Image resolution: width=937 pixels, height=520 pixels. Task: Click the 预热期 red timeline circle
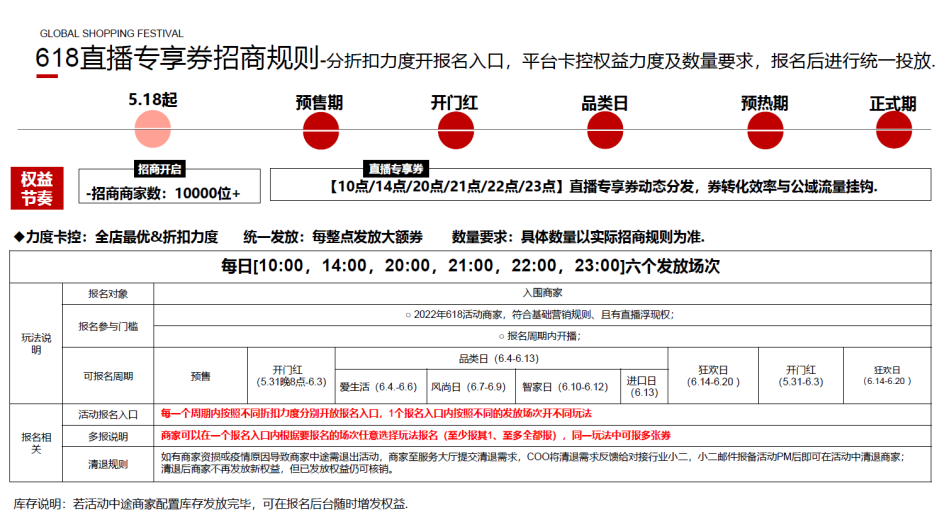765,131
